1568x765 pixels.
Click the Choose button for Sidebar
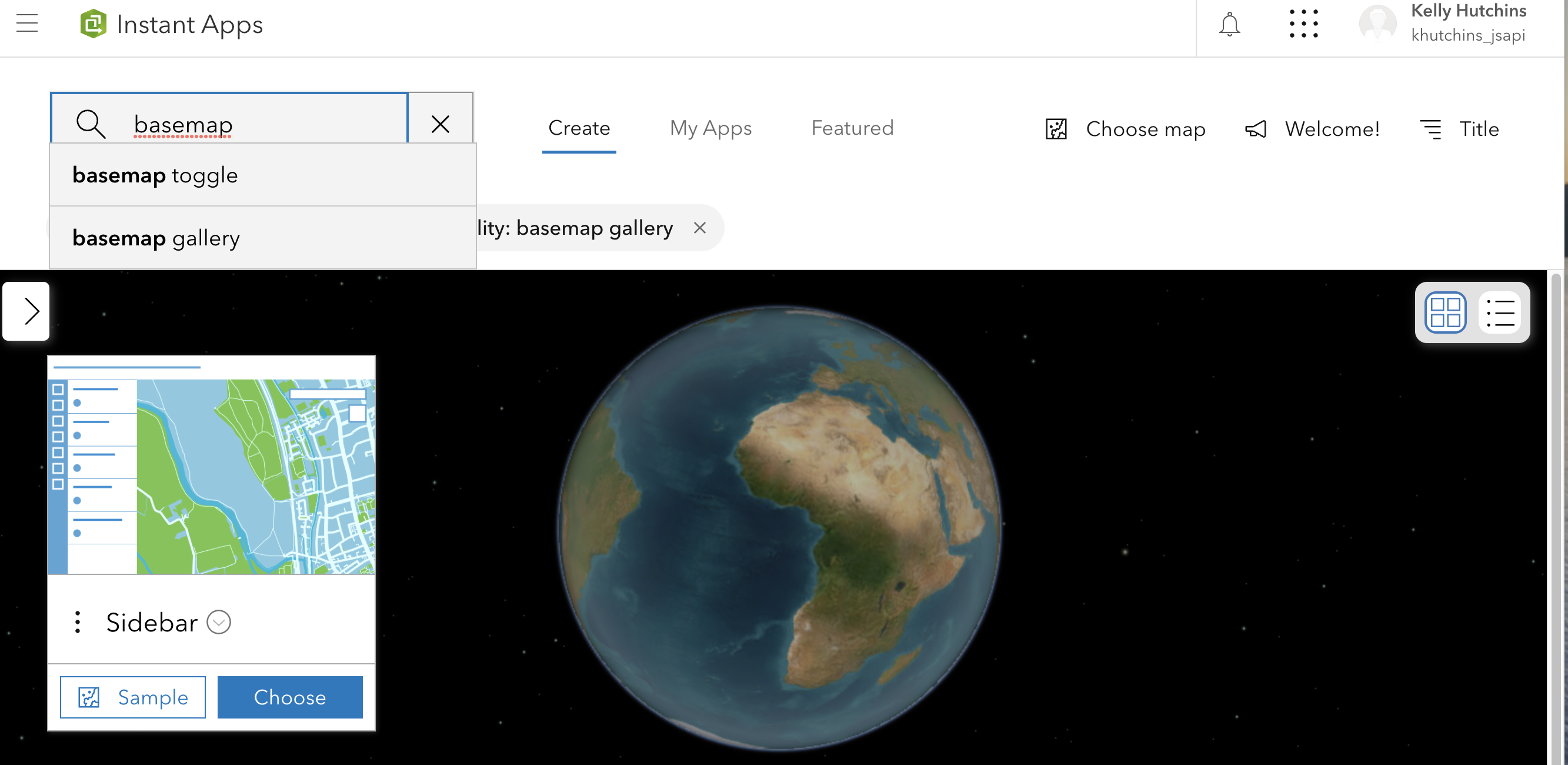[x=290, y=697]
